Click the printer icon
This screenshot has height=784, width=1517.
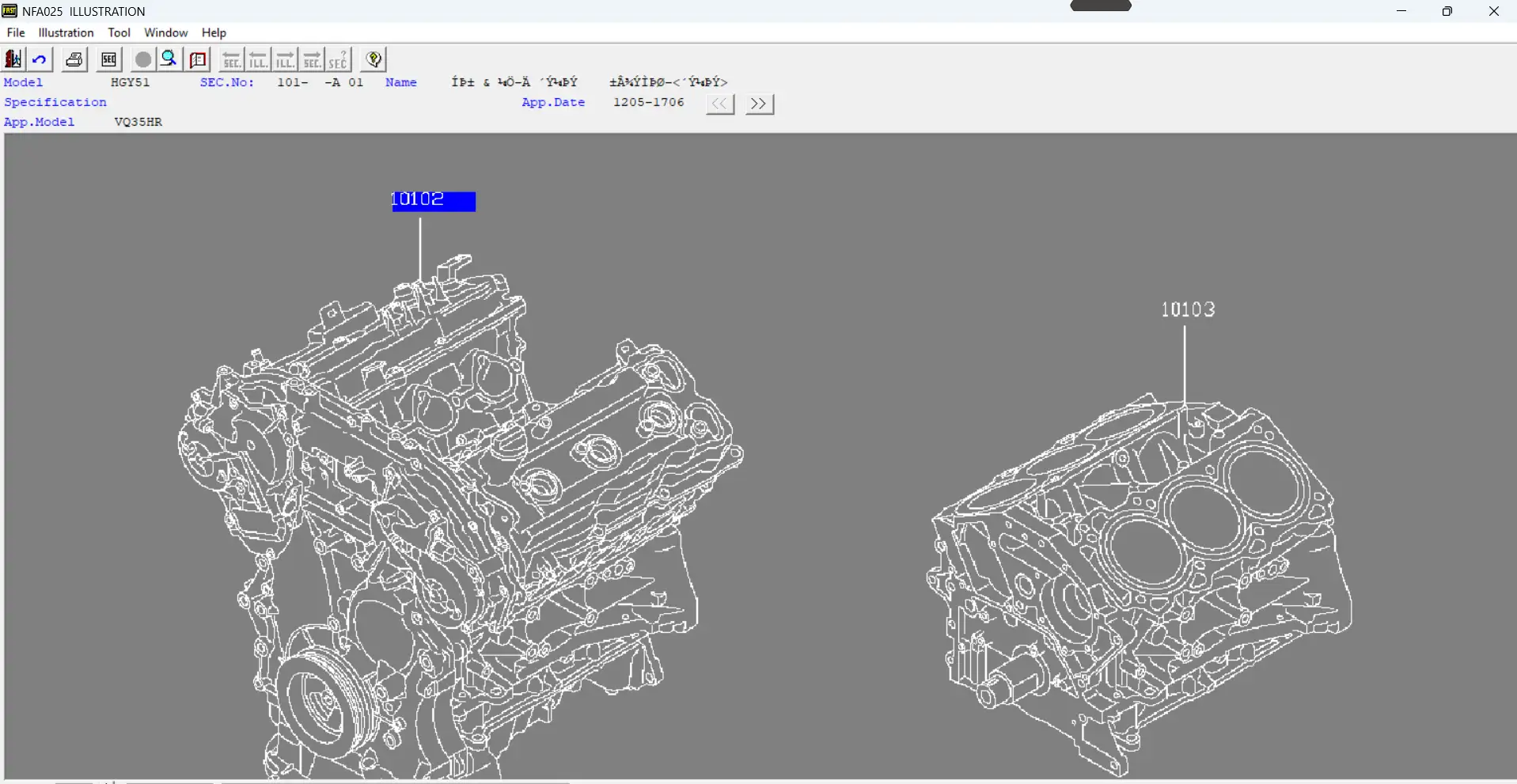click(x=74, y=59)
